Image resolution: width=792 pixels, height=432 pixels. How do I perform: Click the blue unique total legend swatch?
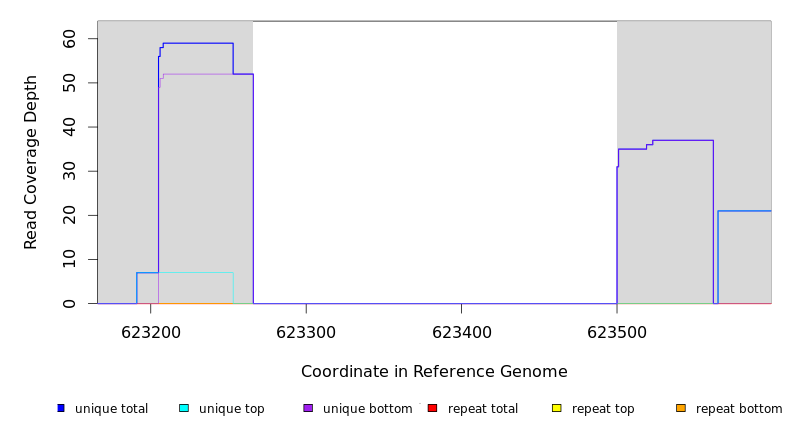coord(61,408)
